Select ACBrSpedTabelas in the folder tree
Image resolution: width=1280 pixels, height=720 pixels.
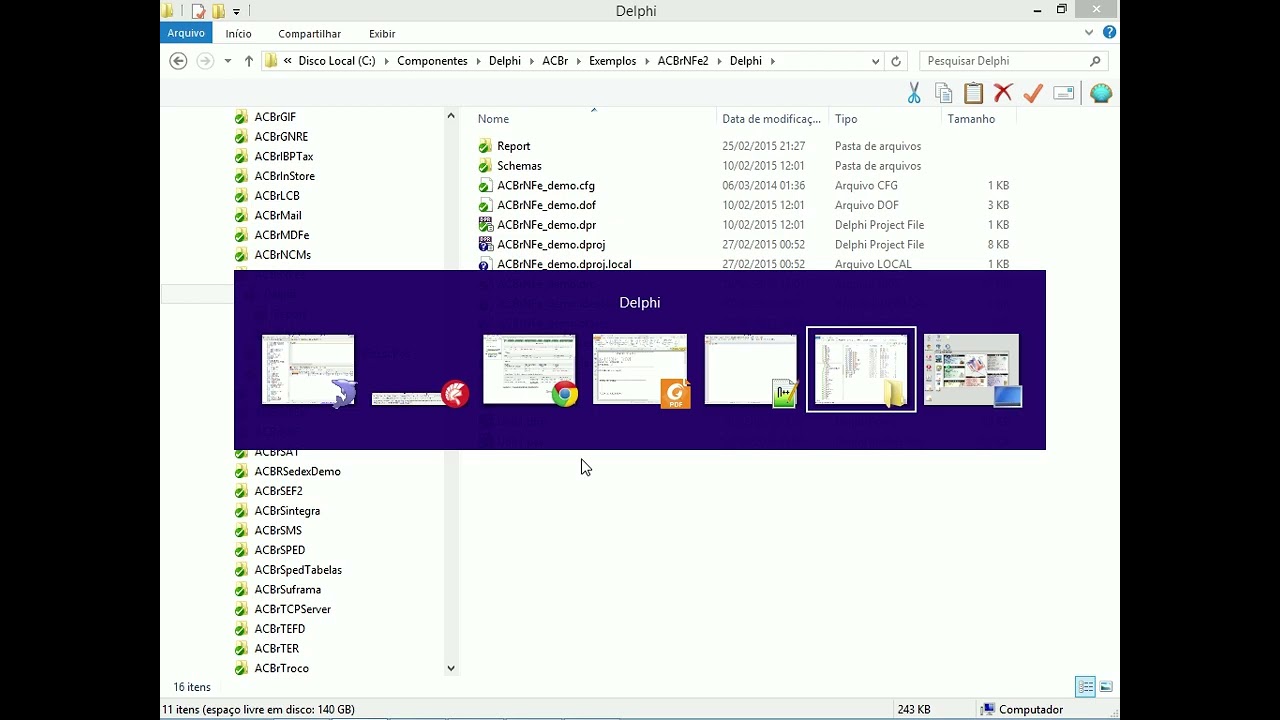point(298,570)
